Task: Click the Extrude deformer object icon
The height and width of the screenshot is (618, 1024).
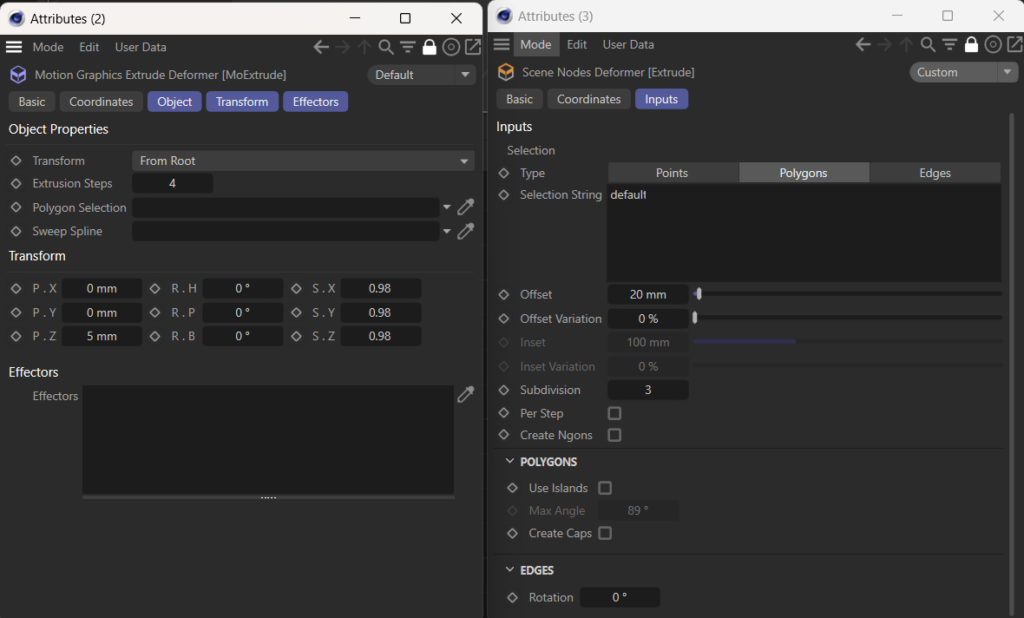Action: (x=504, y=72)
